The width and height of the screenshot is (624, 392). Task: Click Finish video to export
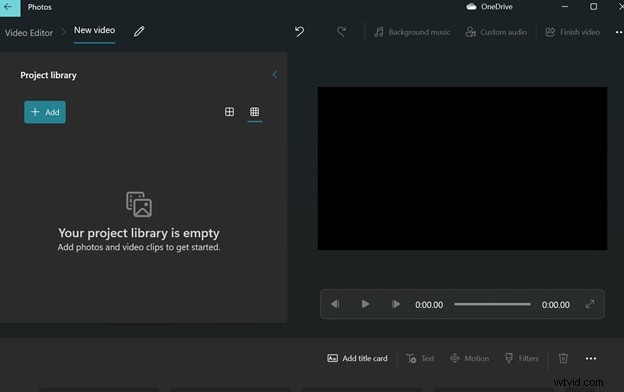click(572, 32)
